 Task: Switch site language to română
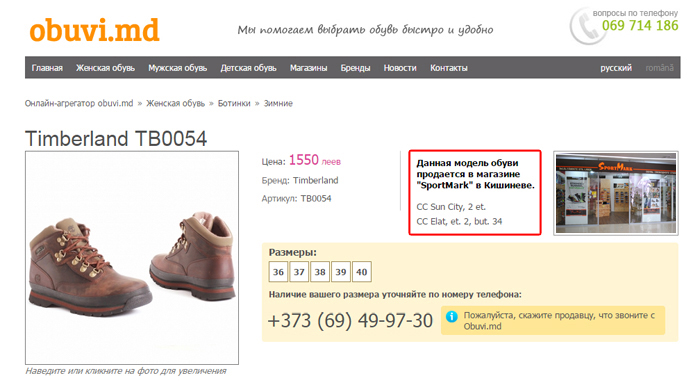pyautogui.click(x=659, y=68)
